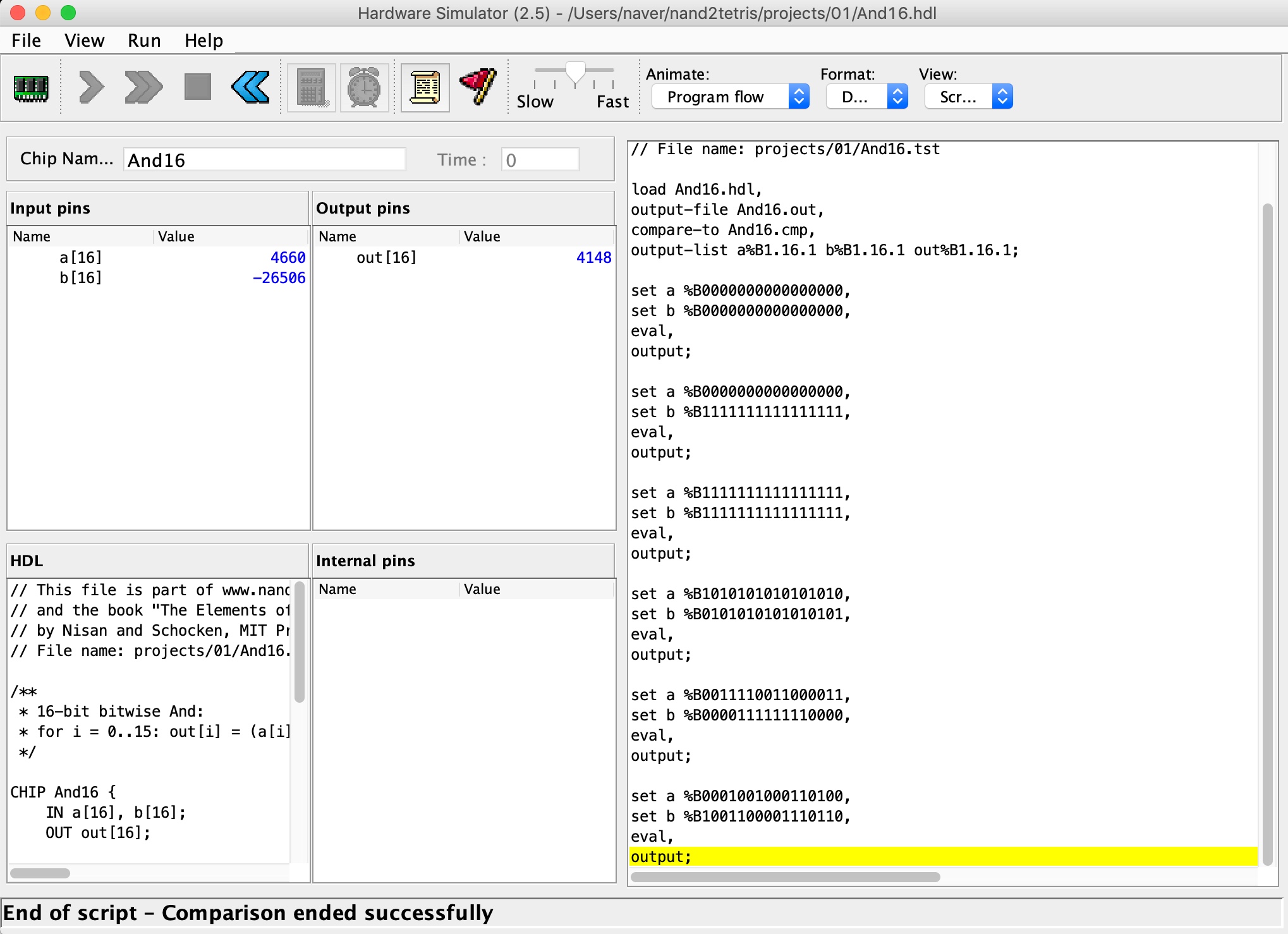Viewport: 1288px width, 934px height.
Task: Click the Stop square button
Action: 197,87
